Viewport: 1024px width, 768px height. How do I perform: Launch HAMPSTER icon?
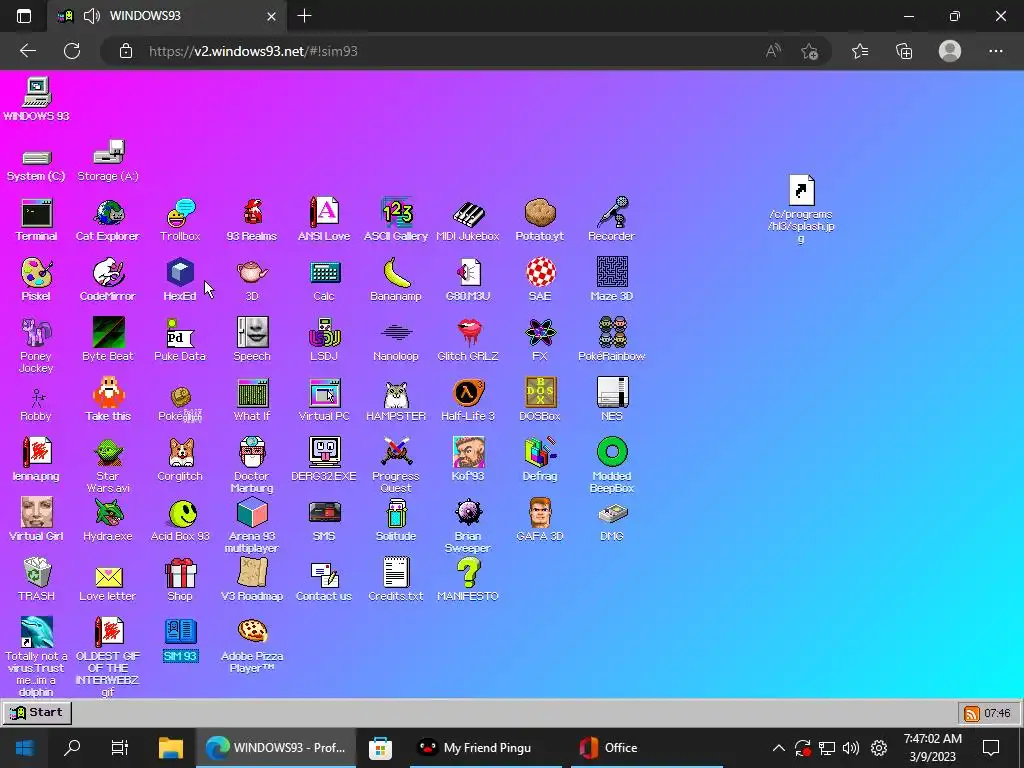pos(396,400)
